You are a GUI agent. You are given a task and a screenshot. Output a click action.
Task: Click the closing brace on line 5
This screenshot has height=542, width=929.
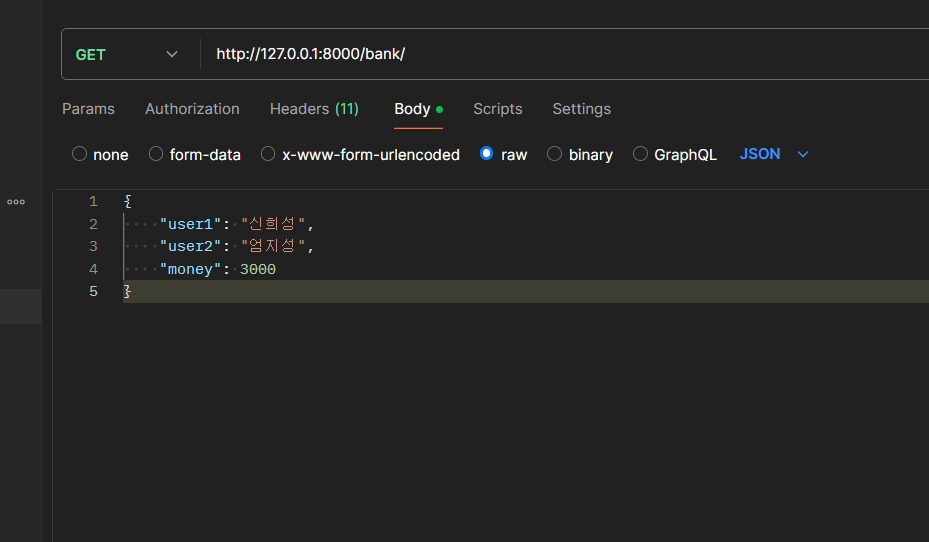(127, 291)
